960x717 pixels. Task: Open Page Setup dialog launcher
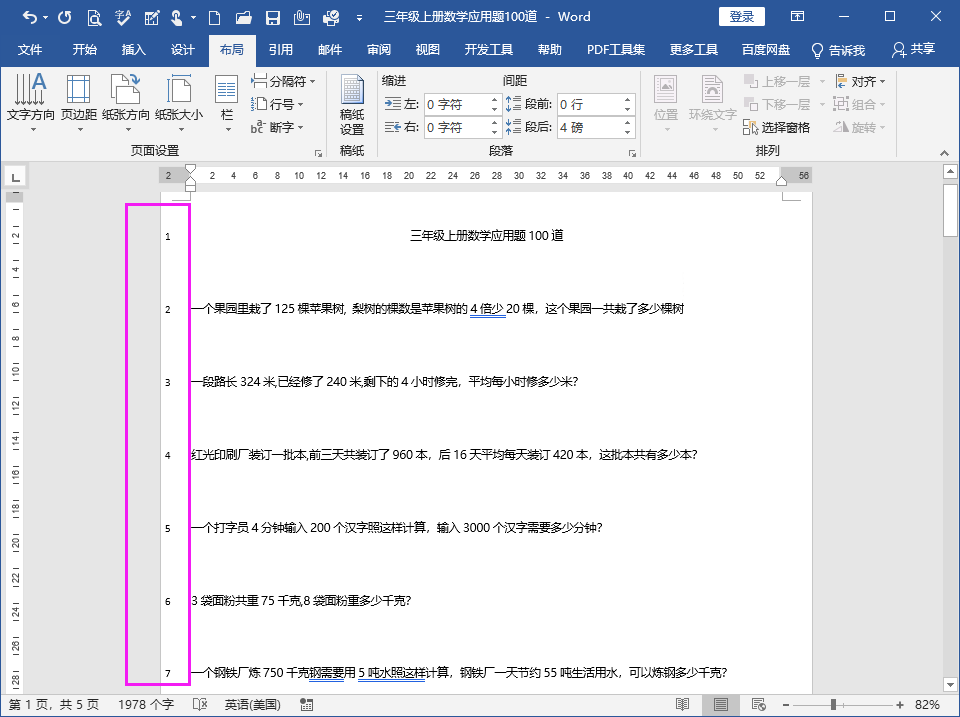click(318, 153)
